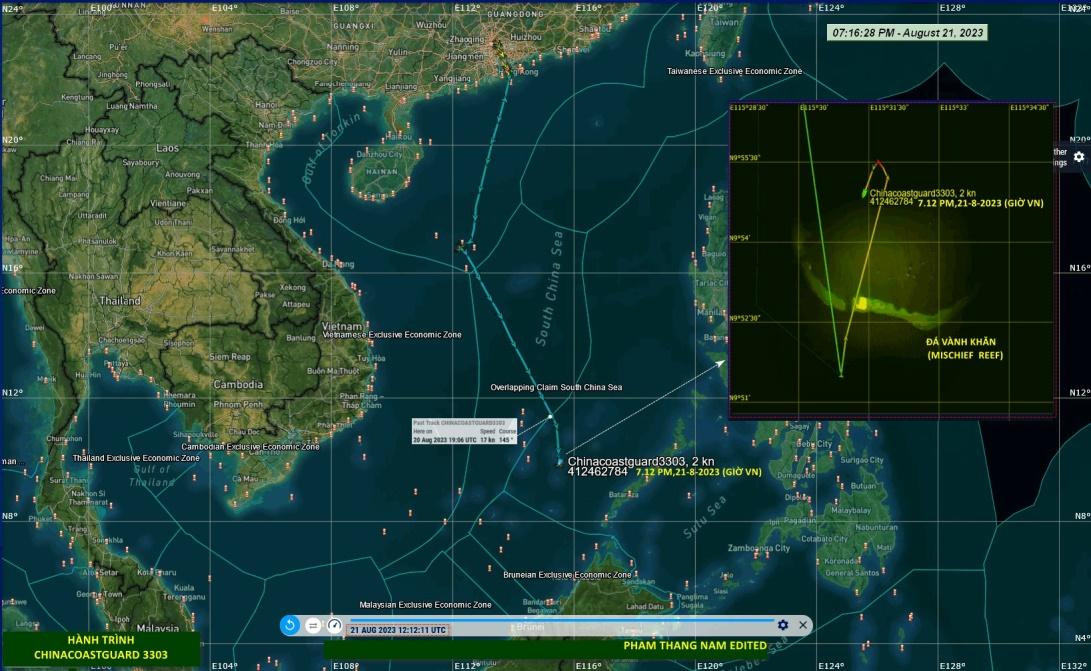The height and width of the screenshot is (671, 1091).
Task: Click the Taiwanese Exclusive Economic Zone label
Action: point(734,71)
